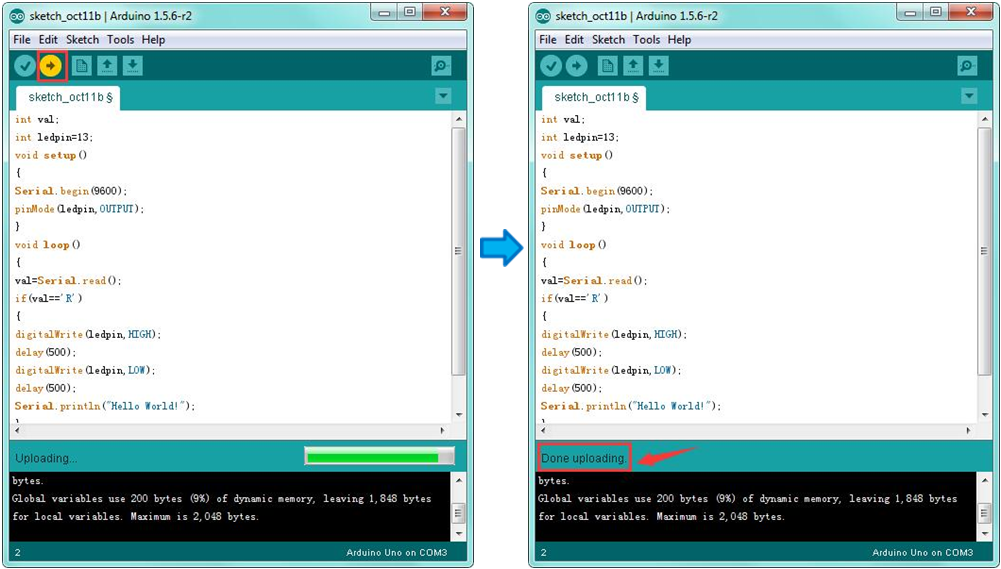Click 'Arduino Uno on COM3' in right window
The image size is (1001, 569).
click(x=922, y=552)
